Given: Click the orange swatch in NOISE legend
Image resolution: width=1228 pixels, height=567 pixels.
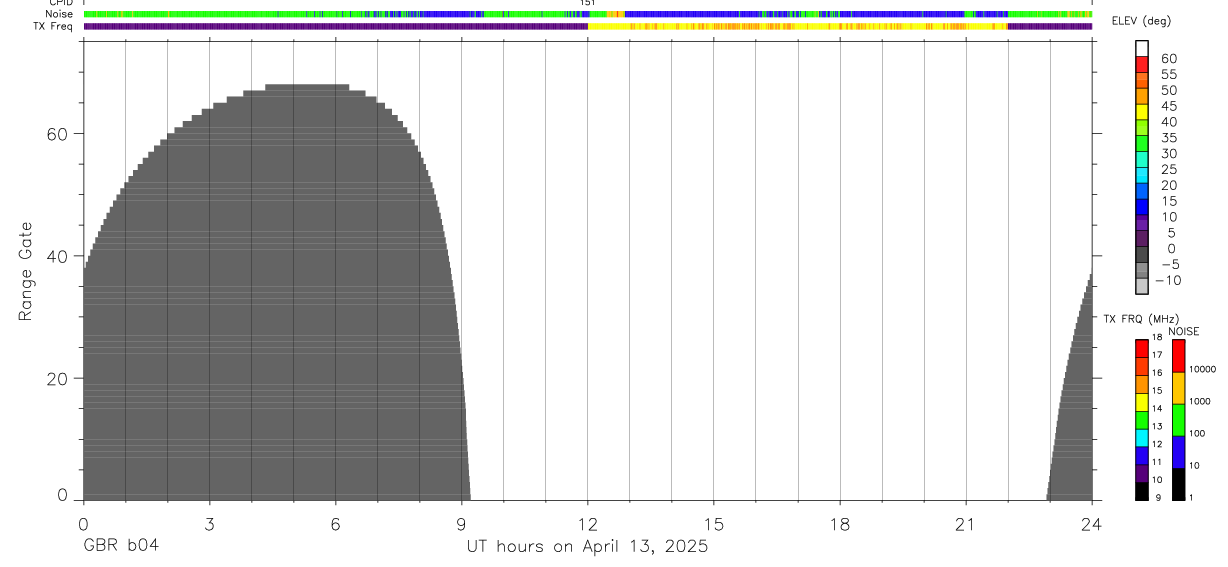Looking at the screenshot, I should coord(1178,388).
